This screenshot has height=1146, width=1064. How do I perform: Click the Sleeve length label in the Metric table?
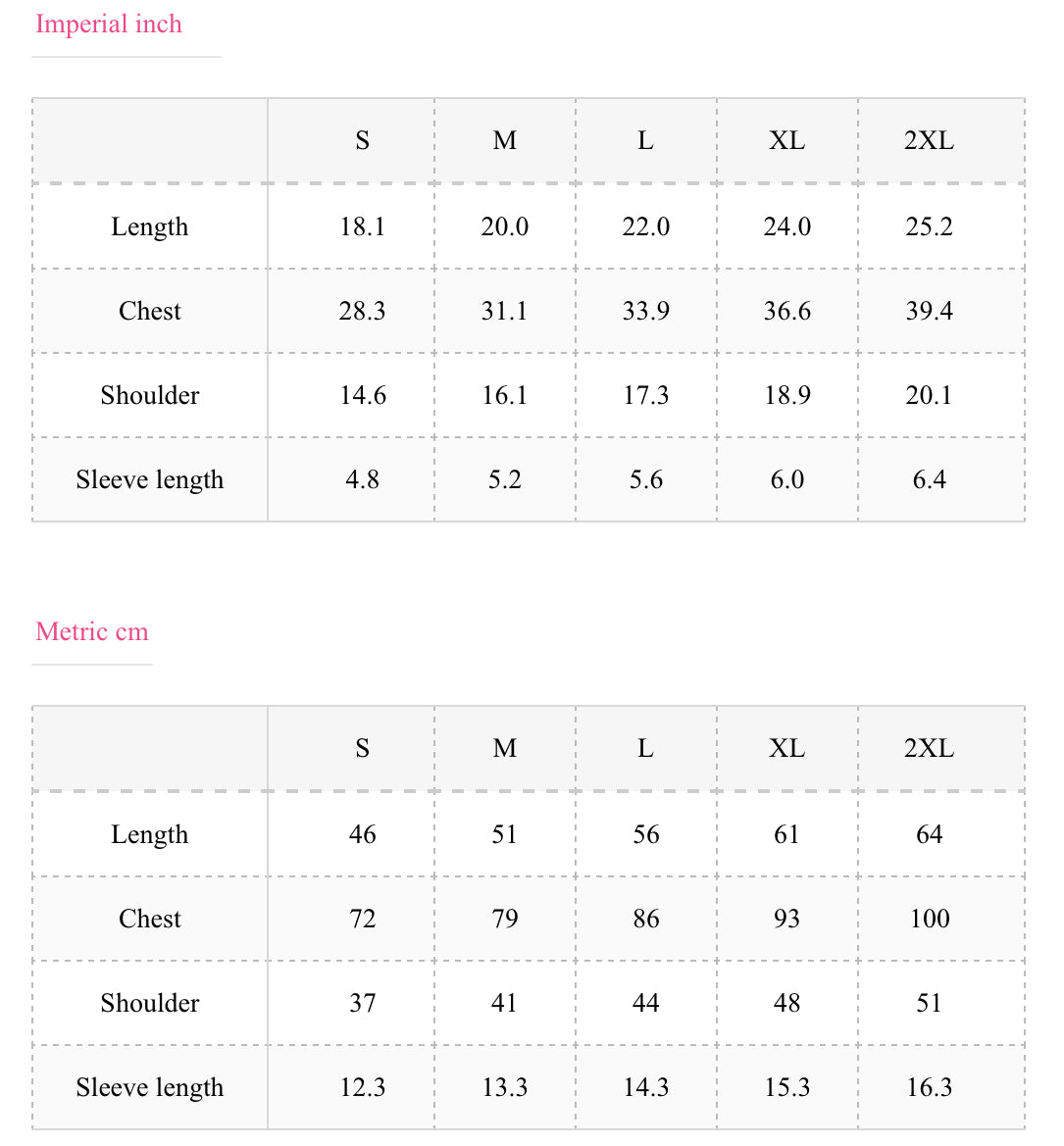[x=150, y=1088]
